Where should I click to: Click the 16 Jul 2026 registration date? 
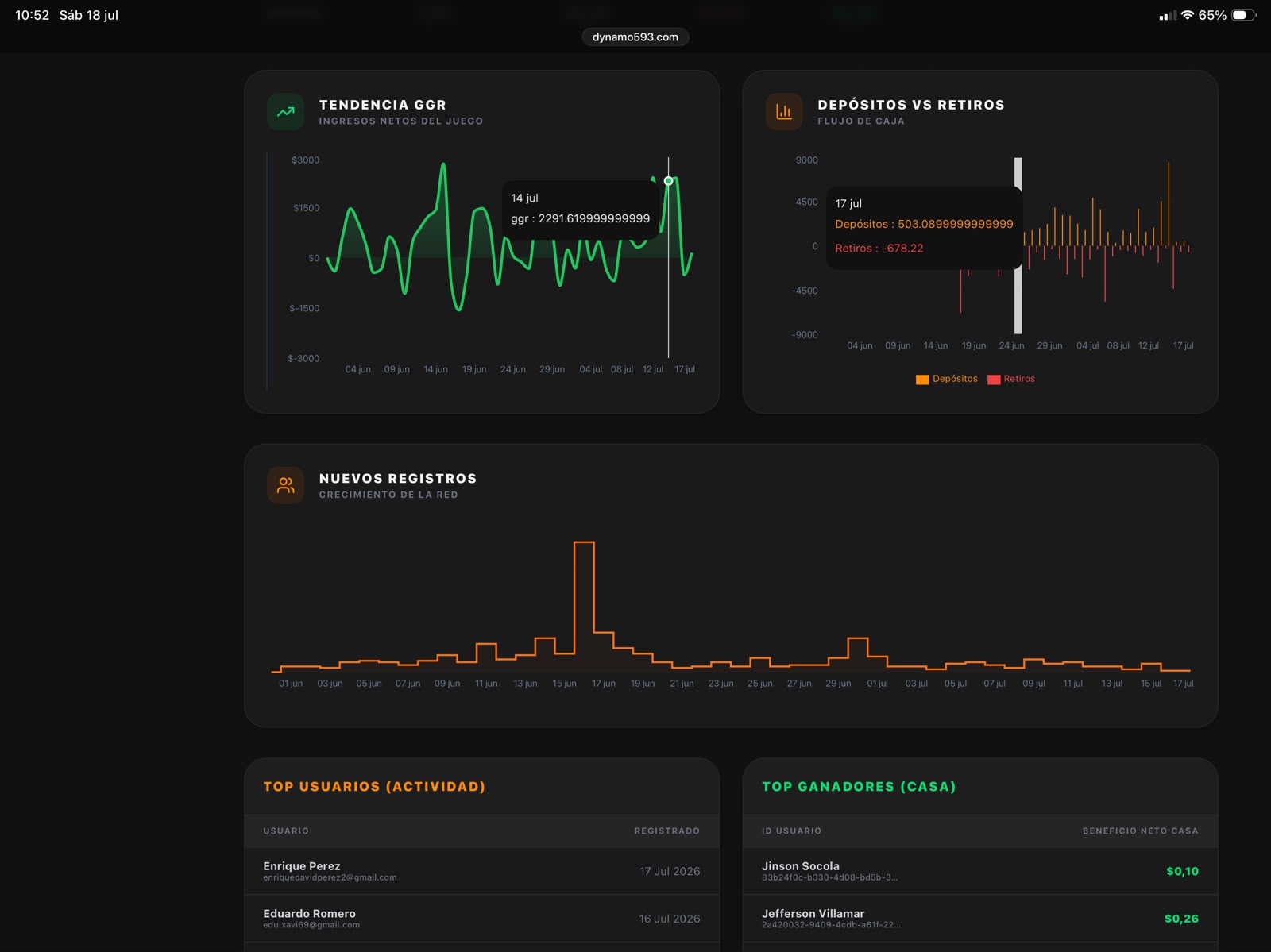coord(670,919)
